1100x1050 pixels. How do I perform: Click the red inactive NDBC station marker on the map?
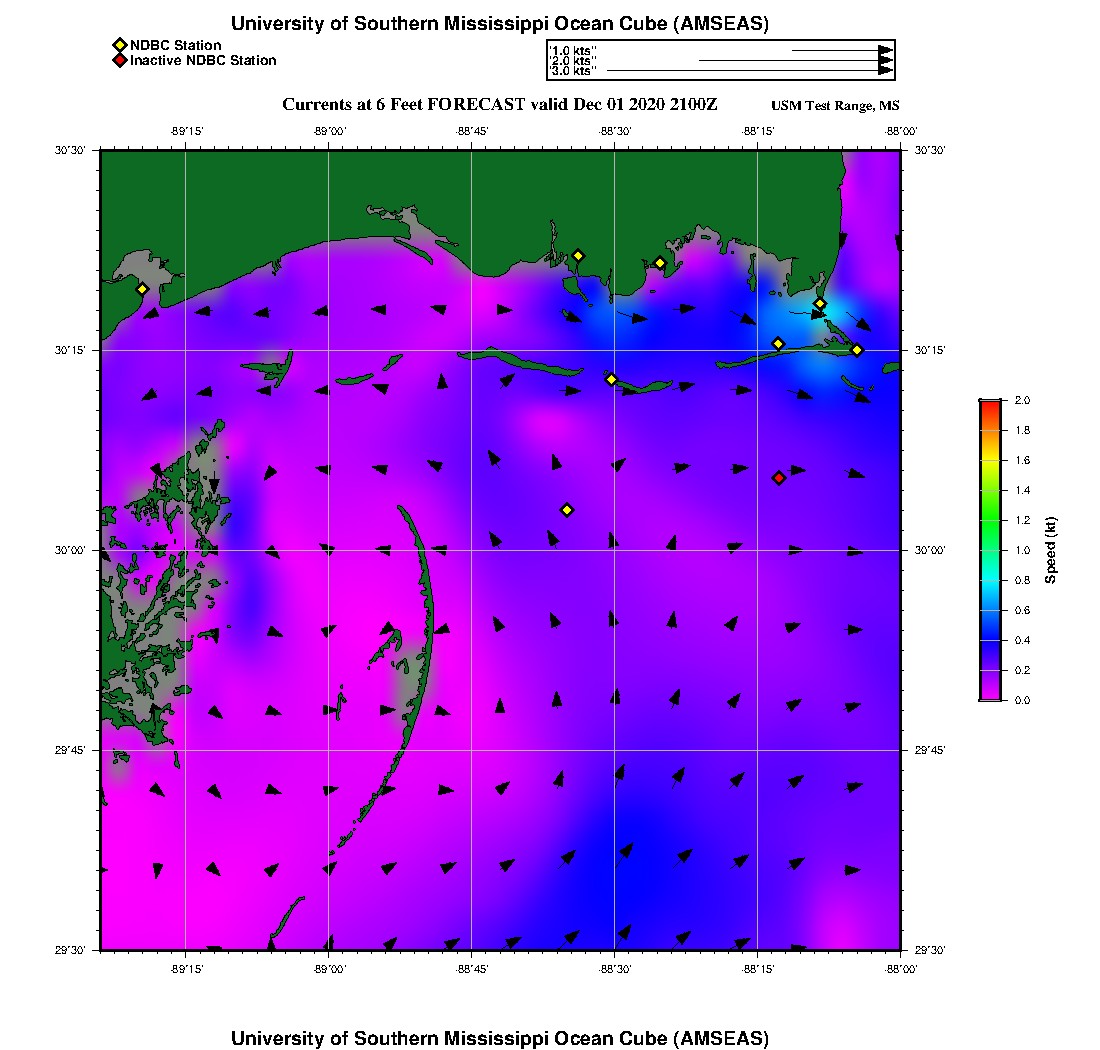click(x=779, y=478)
